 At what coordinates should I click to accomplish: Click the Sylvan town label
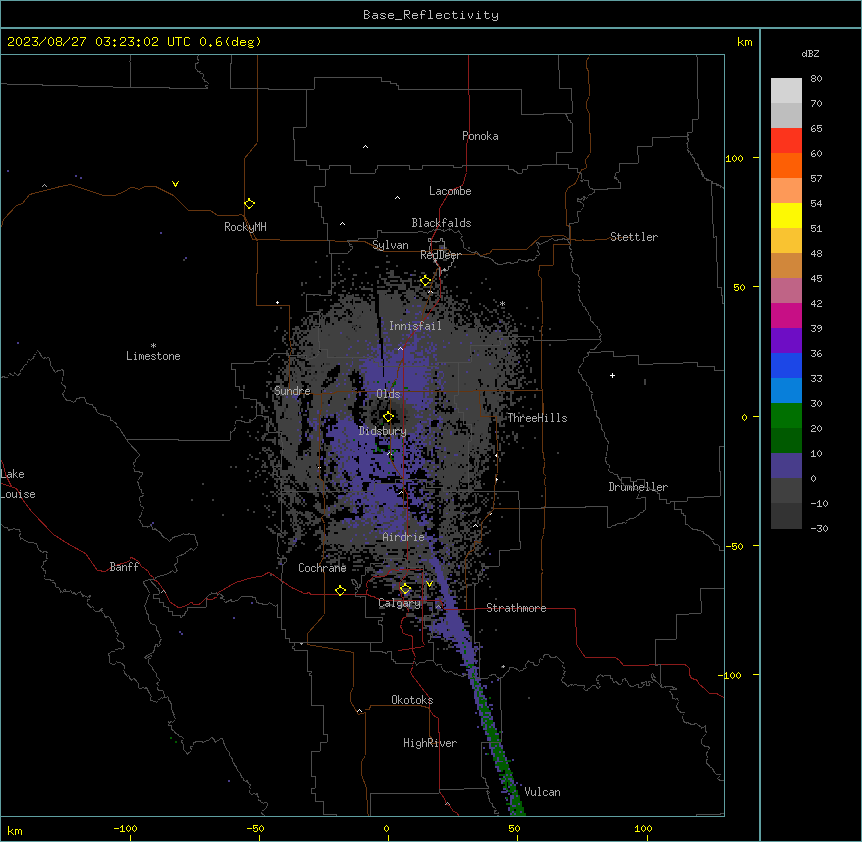(390, 245)
